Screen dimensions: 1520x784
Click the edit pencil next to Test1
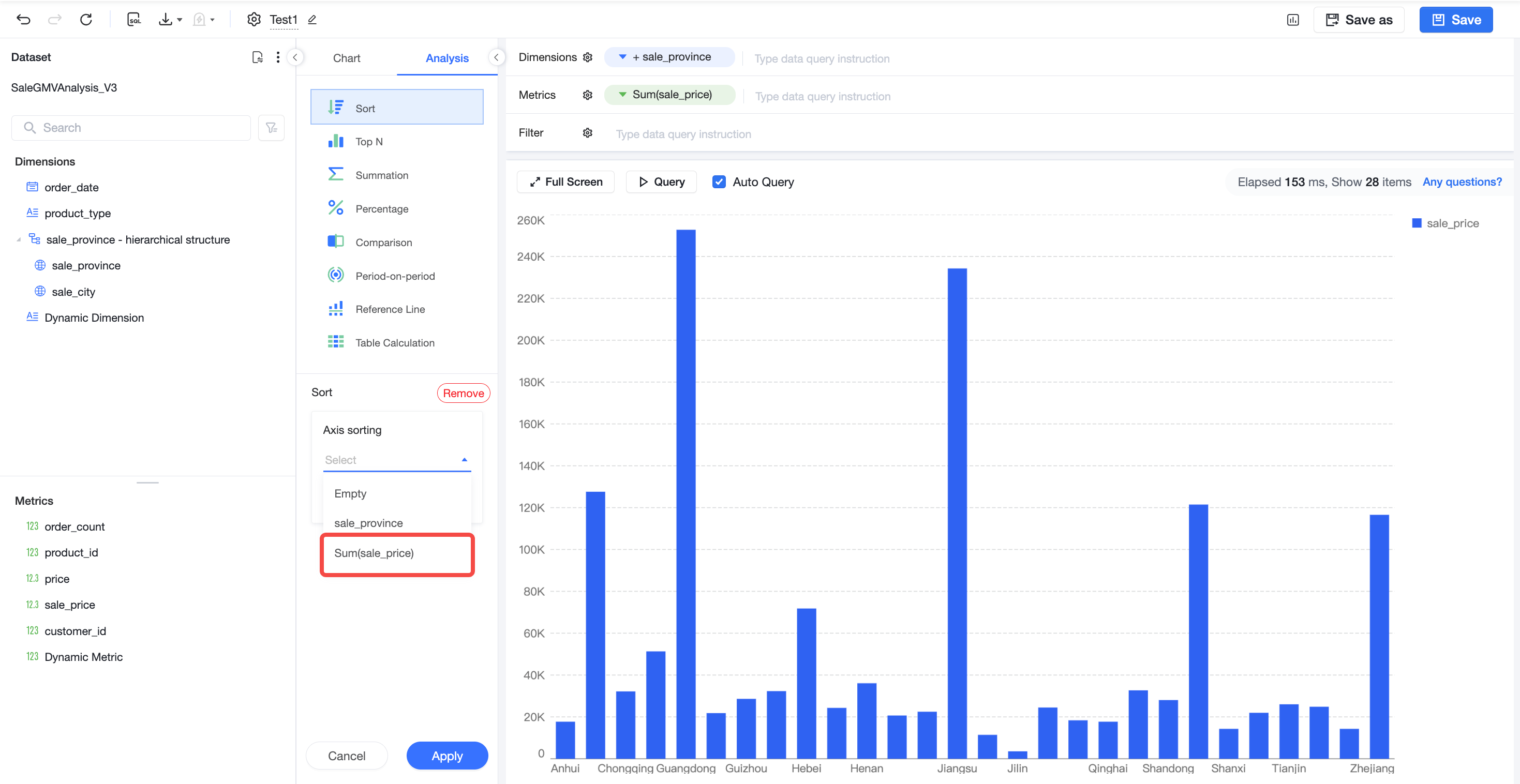pyautogui.click(x=312, y=20)
